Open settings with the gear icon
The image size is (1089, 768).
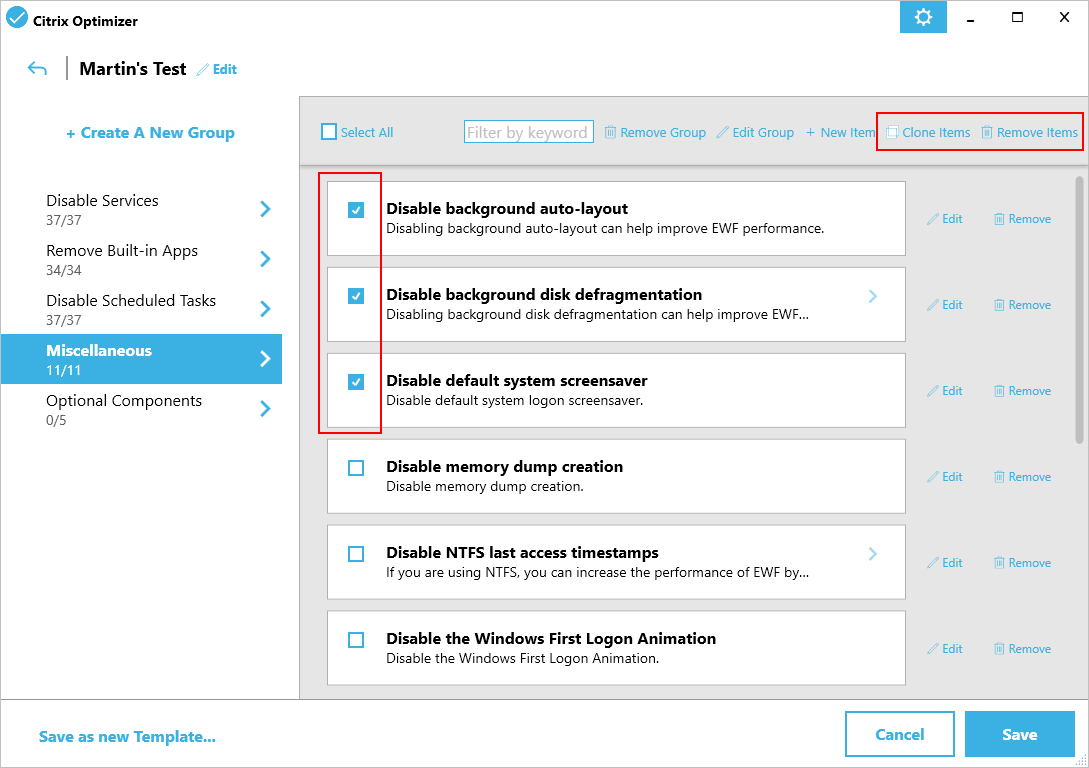point(923,18)
